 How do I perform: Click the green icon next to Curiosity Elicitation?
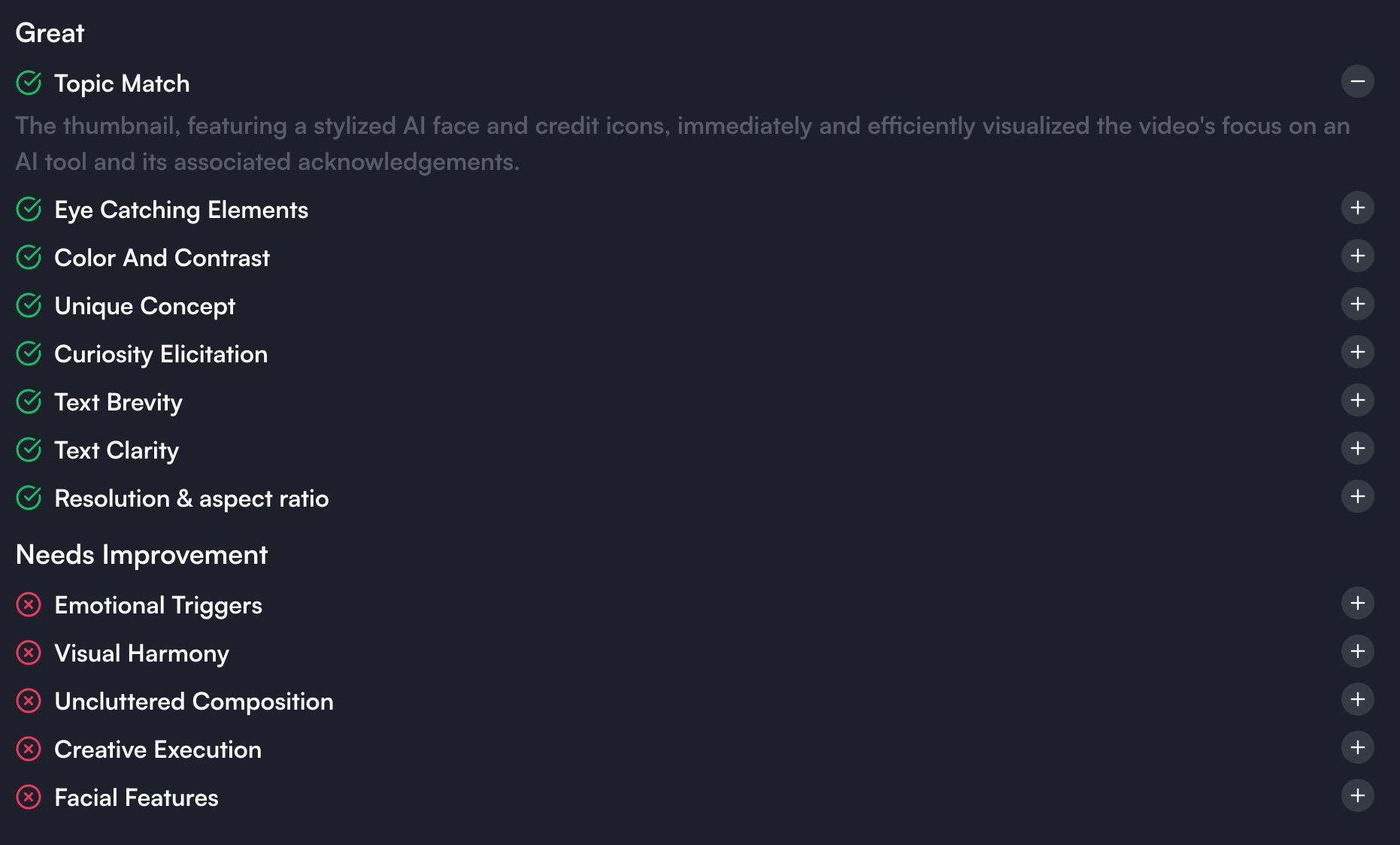(x=29, y=353)
